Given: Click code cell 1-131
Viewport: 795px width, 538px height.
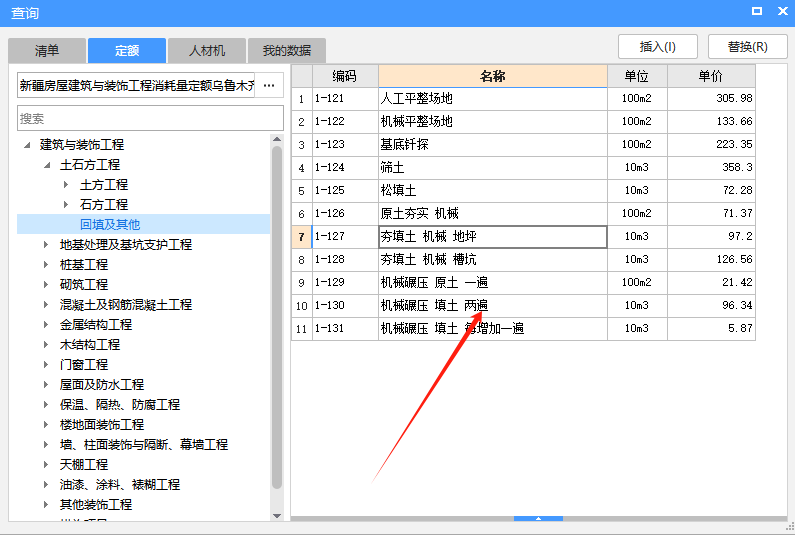Looking at the screenshot, I should [345, 329].
